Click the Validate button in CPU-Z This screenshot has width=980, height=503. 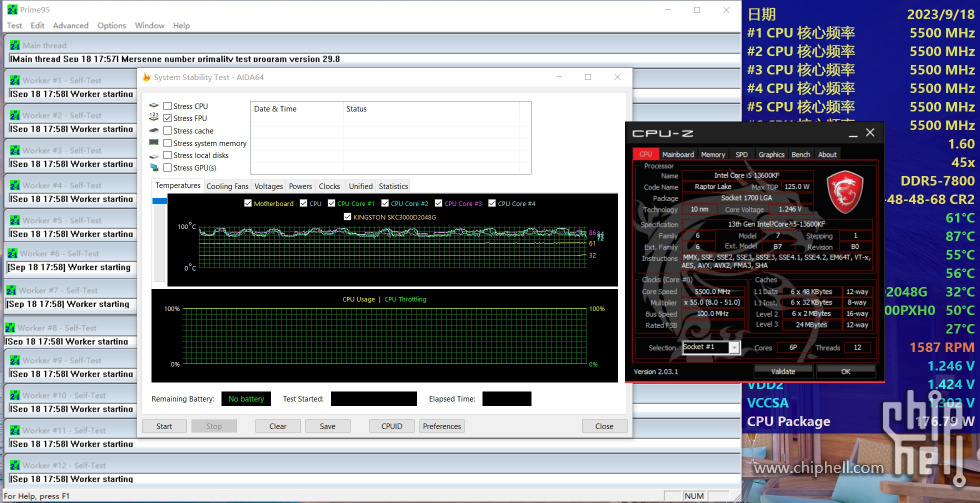[783, 371]
